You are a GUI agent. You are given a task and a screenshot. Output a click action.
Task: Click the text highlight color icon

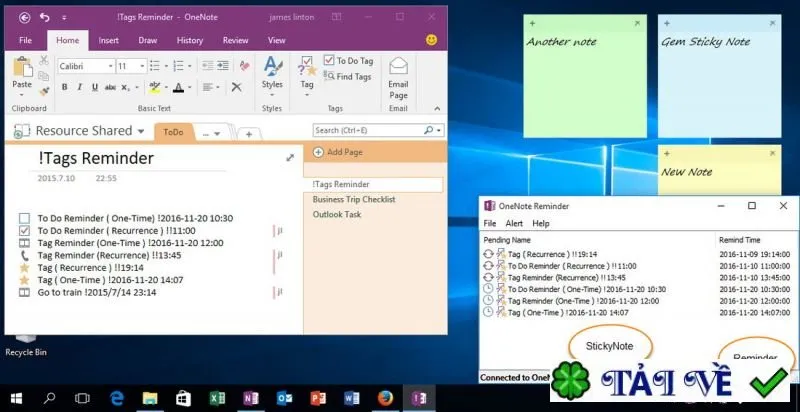click(x=155, y=87)
